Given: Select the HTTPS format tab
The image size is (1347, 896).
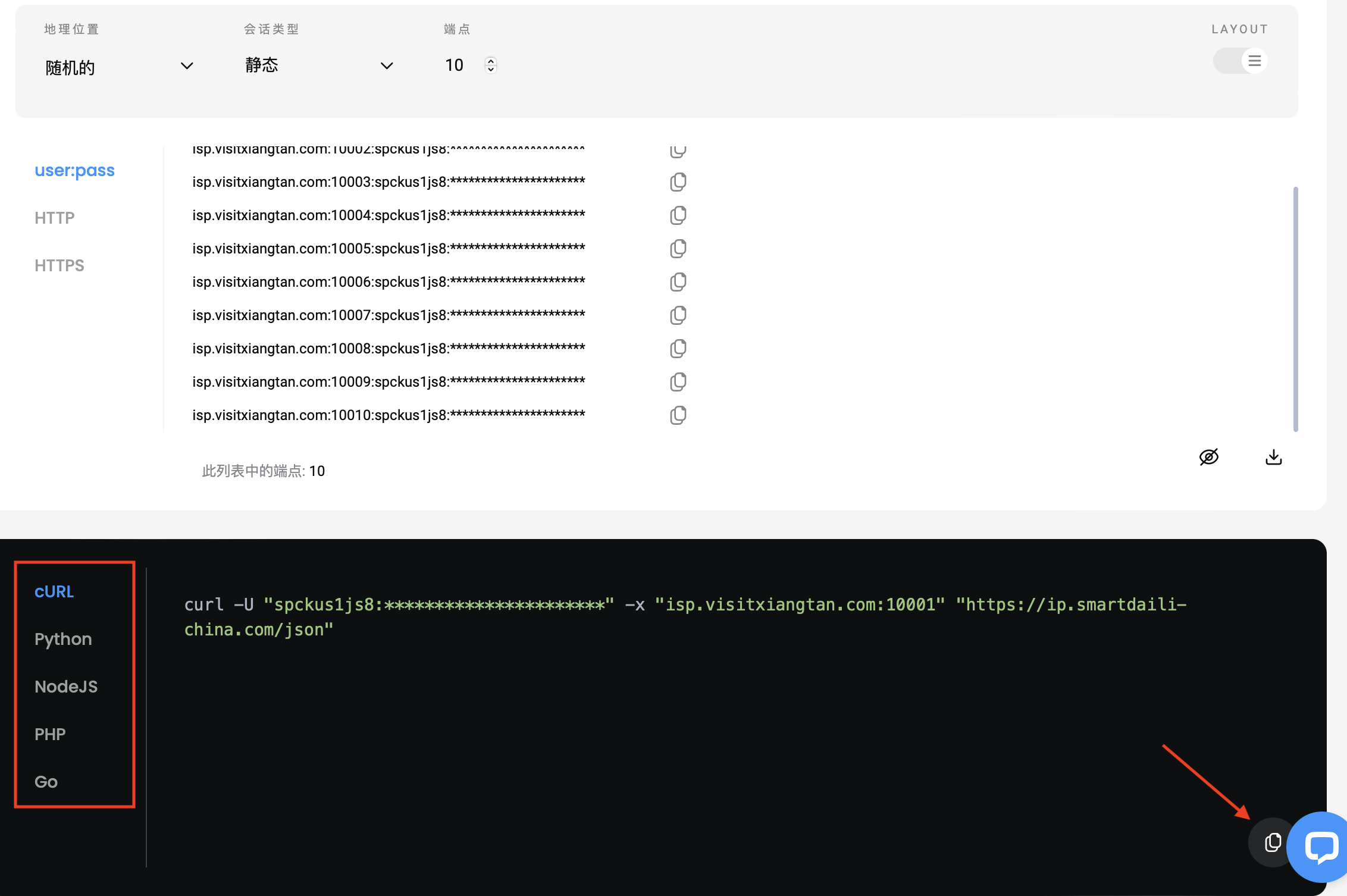Looking at the screenshot, I should (59, 265).
